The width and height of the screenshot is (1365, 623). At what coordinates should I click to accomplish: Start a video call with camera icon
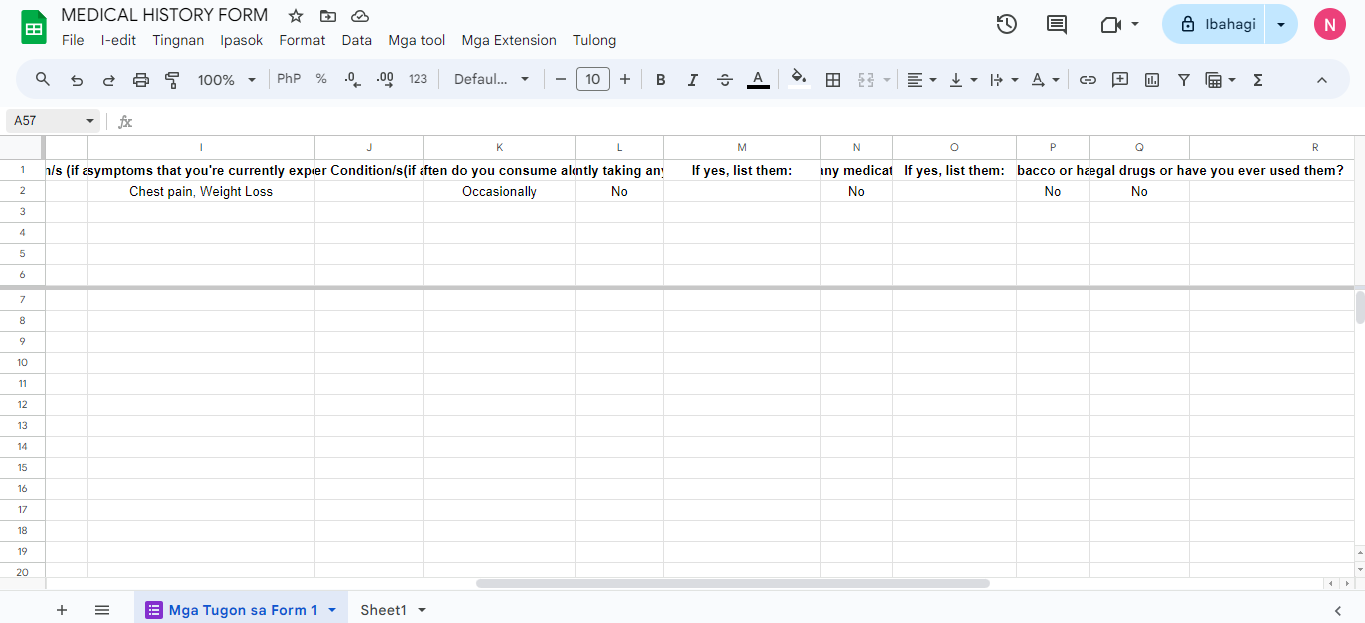(1110, 24)
